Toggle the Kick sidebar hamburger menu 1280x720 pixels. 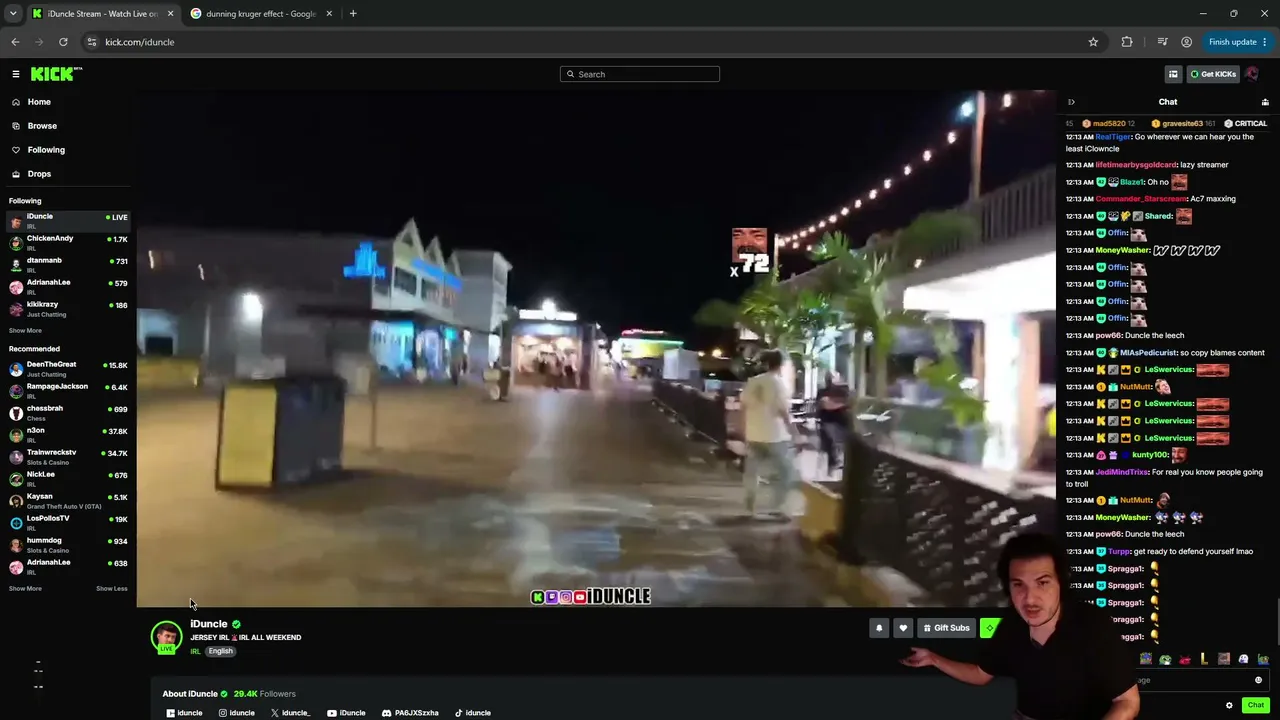click(16, 74)
